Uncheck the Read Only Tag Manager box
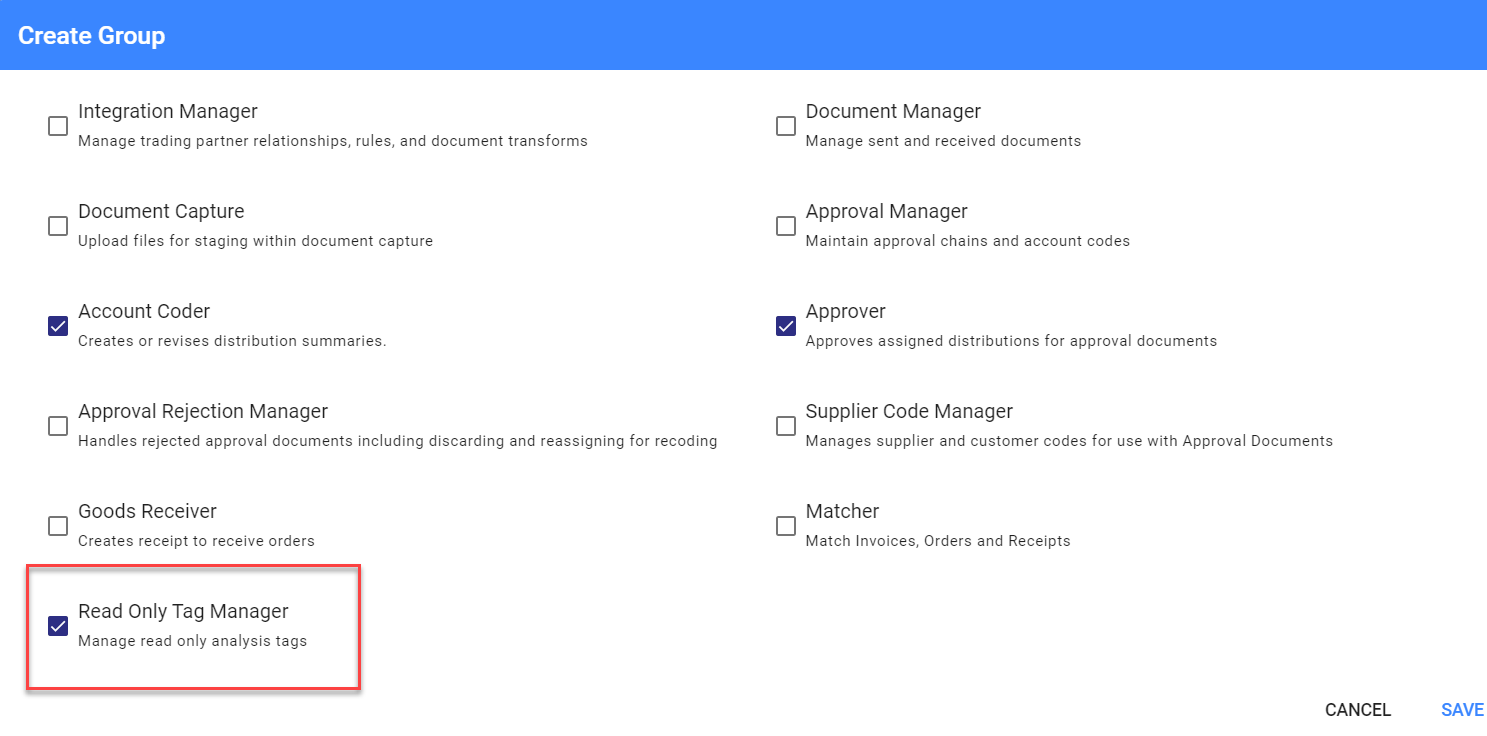The image size is (1487, 736). coord(57,626)
